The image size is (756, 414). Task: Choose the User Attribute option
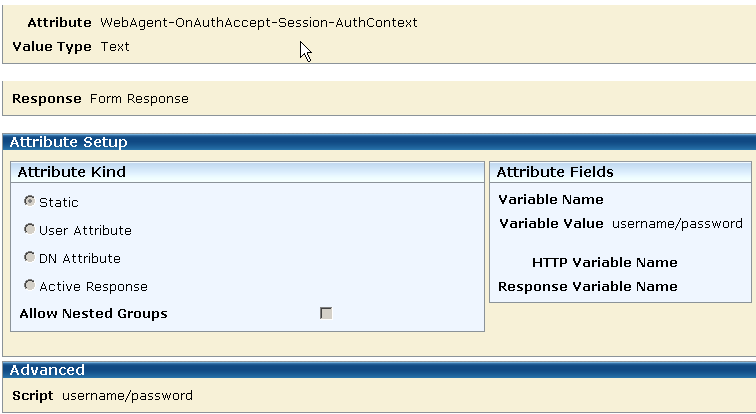[30, 229]
